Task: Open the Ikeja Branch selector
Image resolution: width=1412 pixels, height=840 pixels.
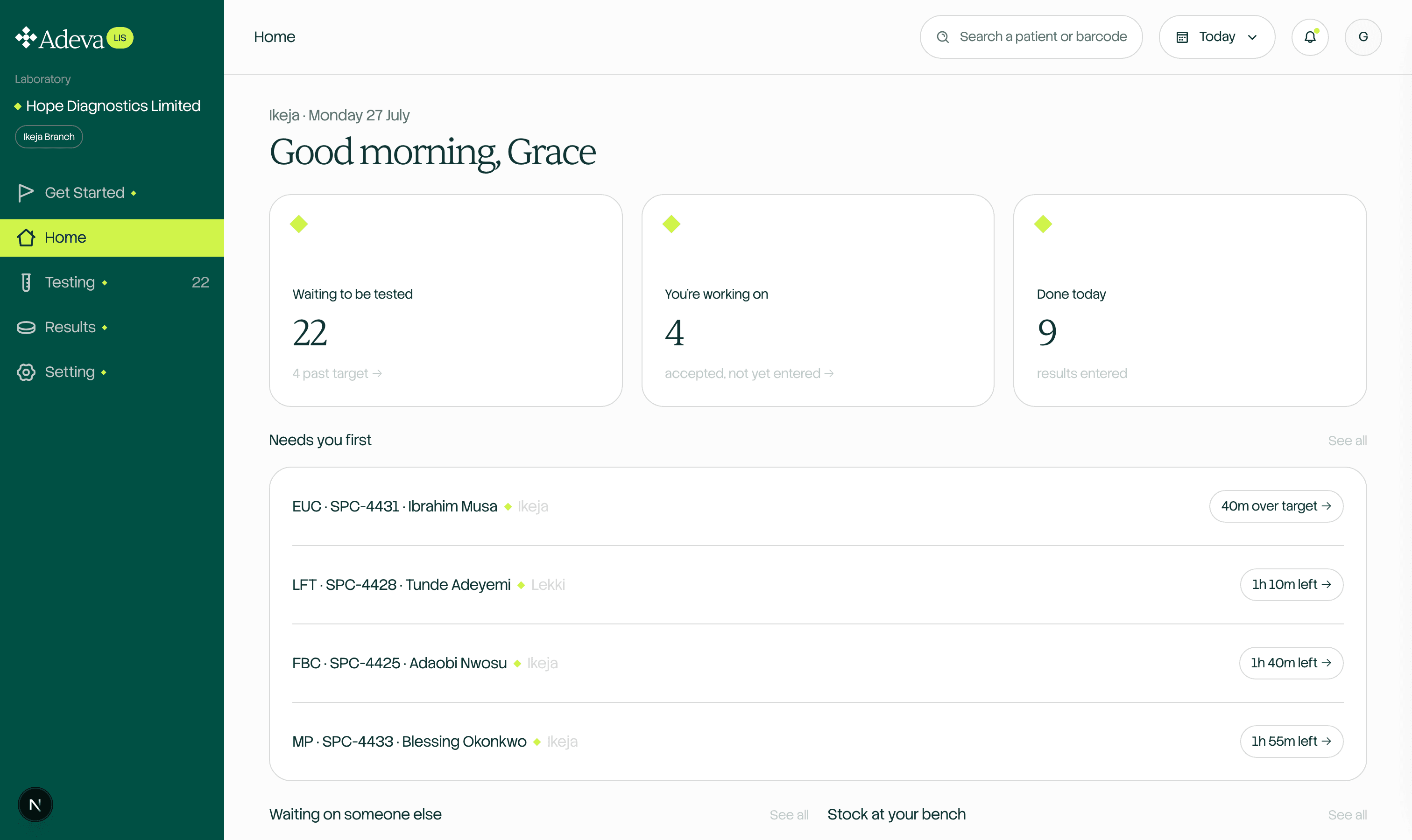Action: [49, 137]
